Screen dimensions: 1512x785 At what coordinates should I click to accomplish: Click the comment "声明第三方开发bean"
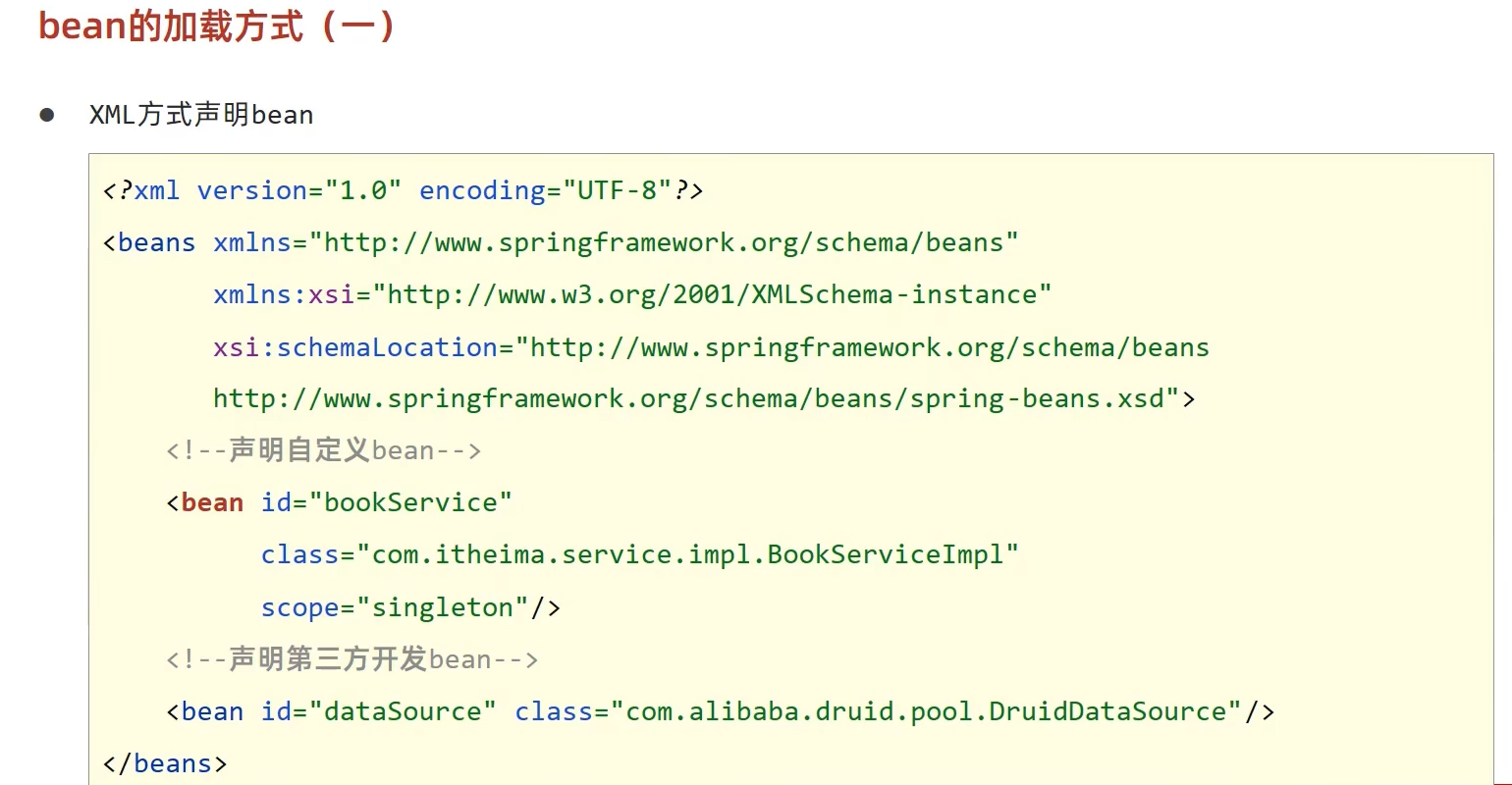[x=351, y=658]
